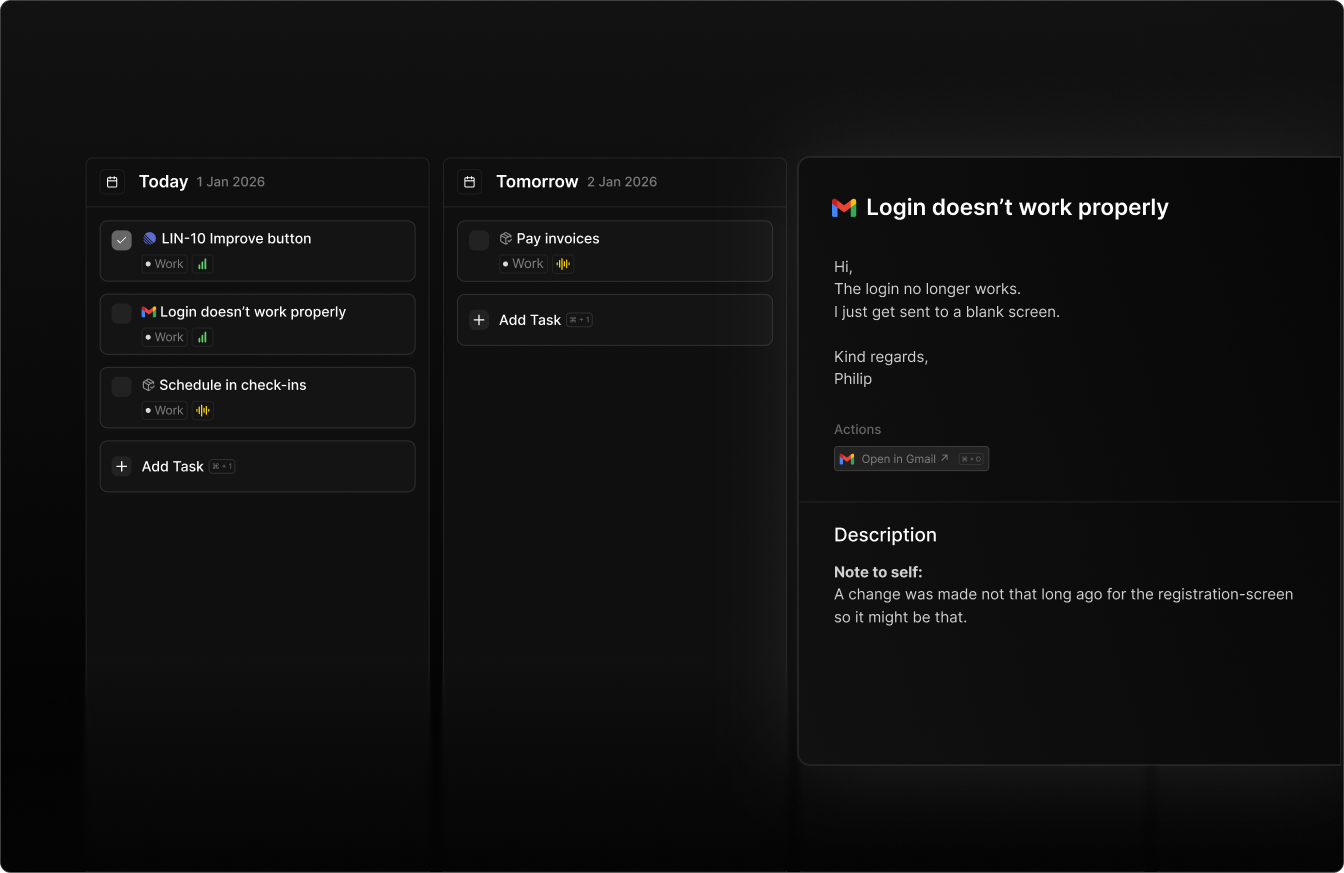Click the green priority bars on LIN-10 task
Viewport: 1344px width, 873px height.
[202, 264]
